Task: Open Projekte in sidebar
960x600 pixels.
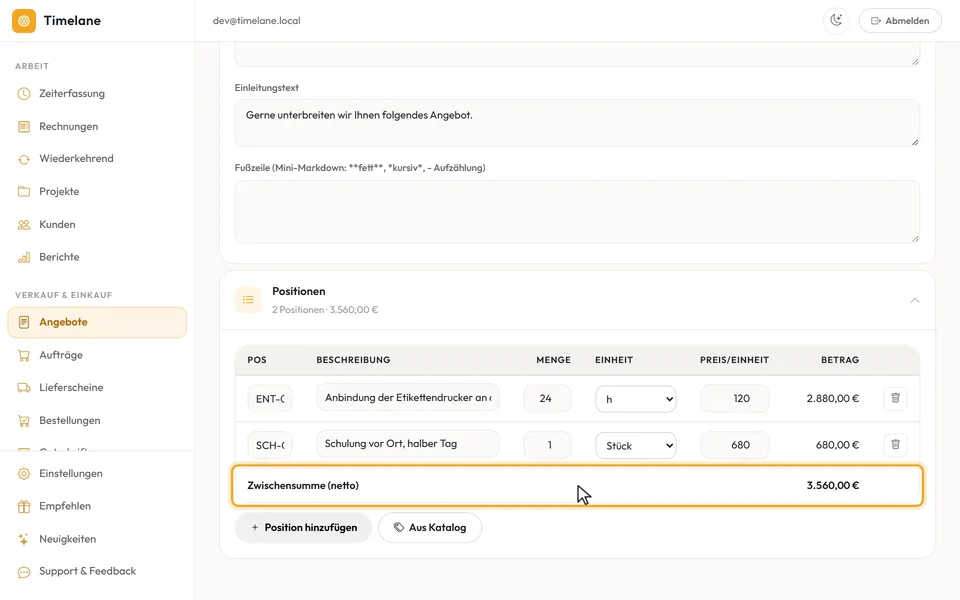Action: tap(97, 192)
